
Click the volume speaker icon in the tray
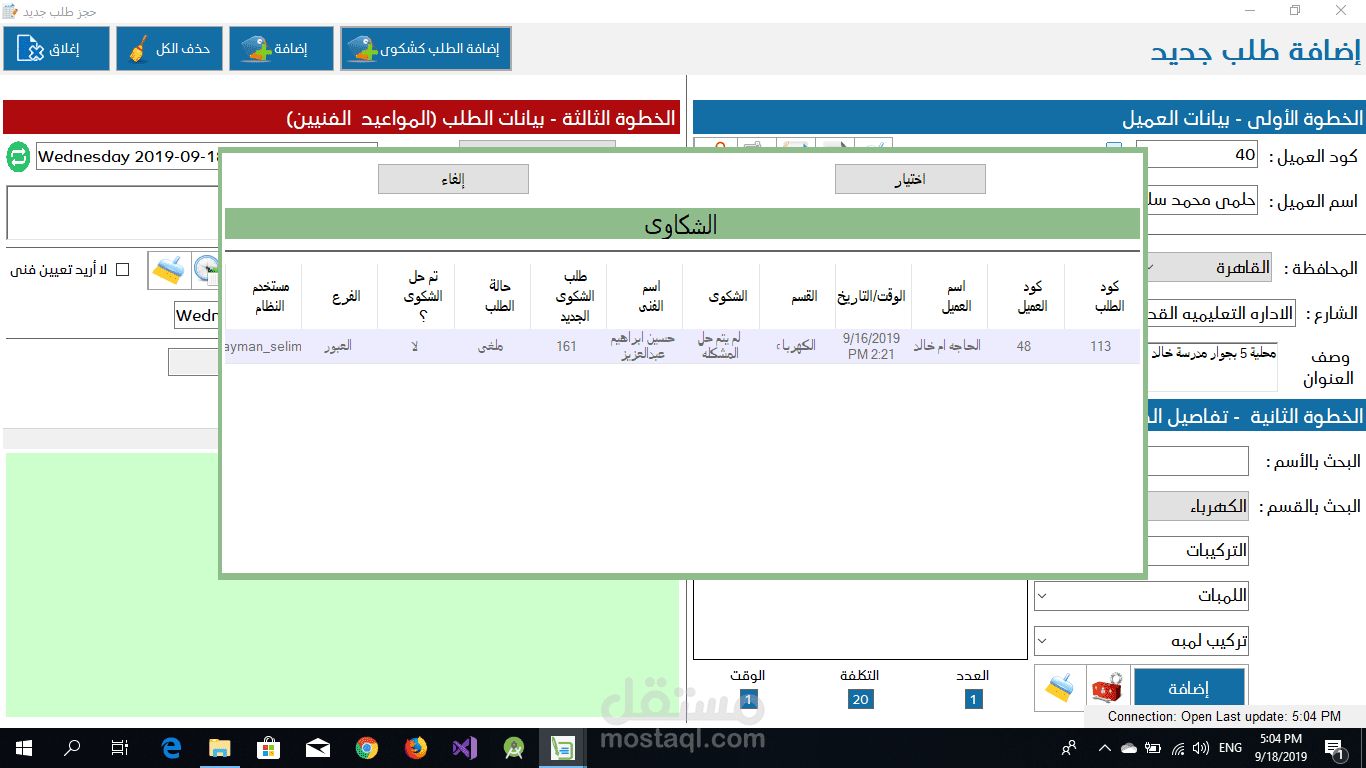[1200, 748]
